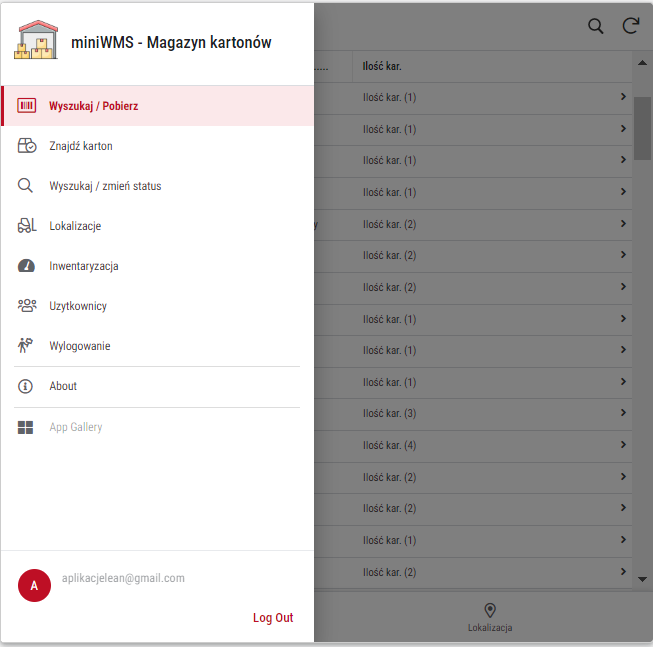Click the magnifier icon beside Wyszukaj / zmień status
The width and height of the screenshot is (653, 647).
(x=27, y=186)
